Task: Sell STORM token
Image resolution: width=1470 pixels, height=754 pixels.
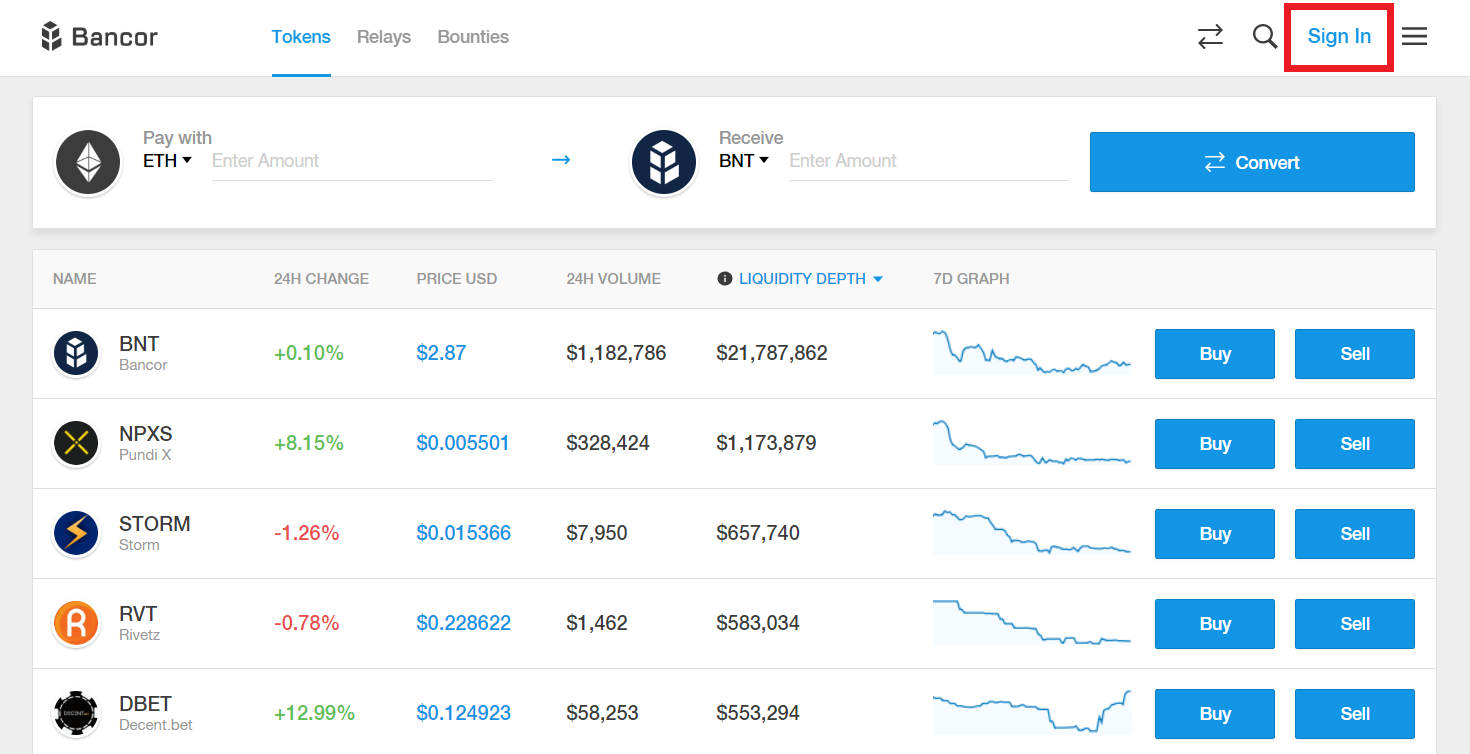Action: click(x=1355, y=534)
